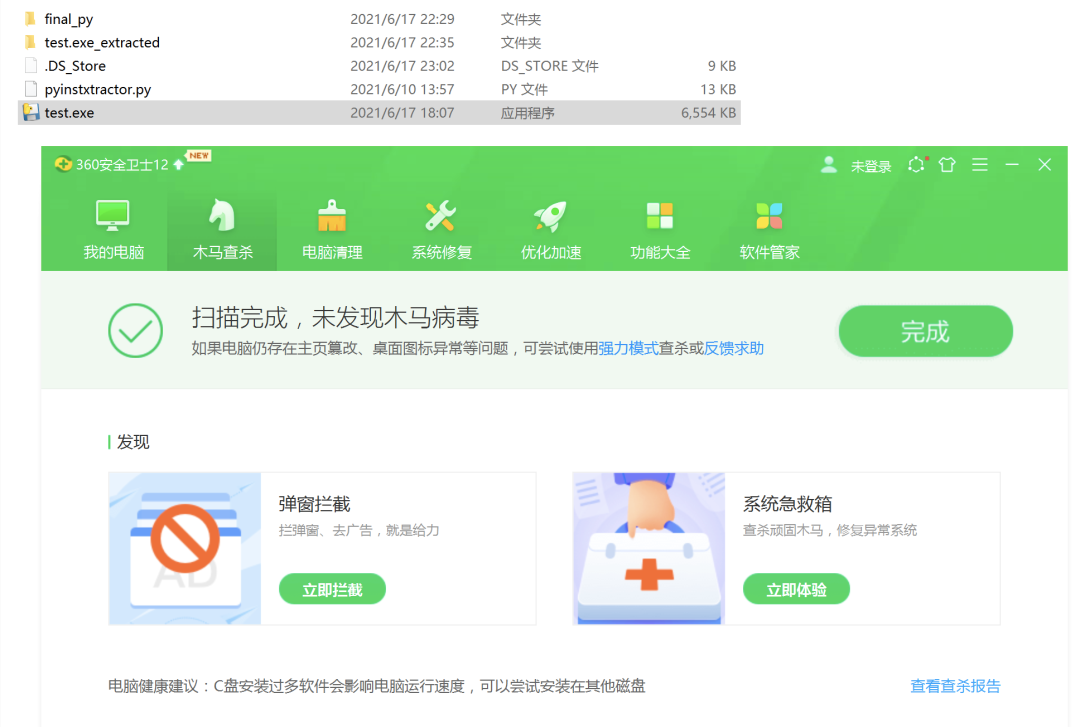Switch to the 优化加速 tab label
Viewport: 1080px width, 727px height.
tap(551, 253)
